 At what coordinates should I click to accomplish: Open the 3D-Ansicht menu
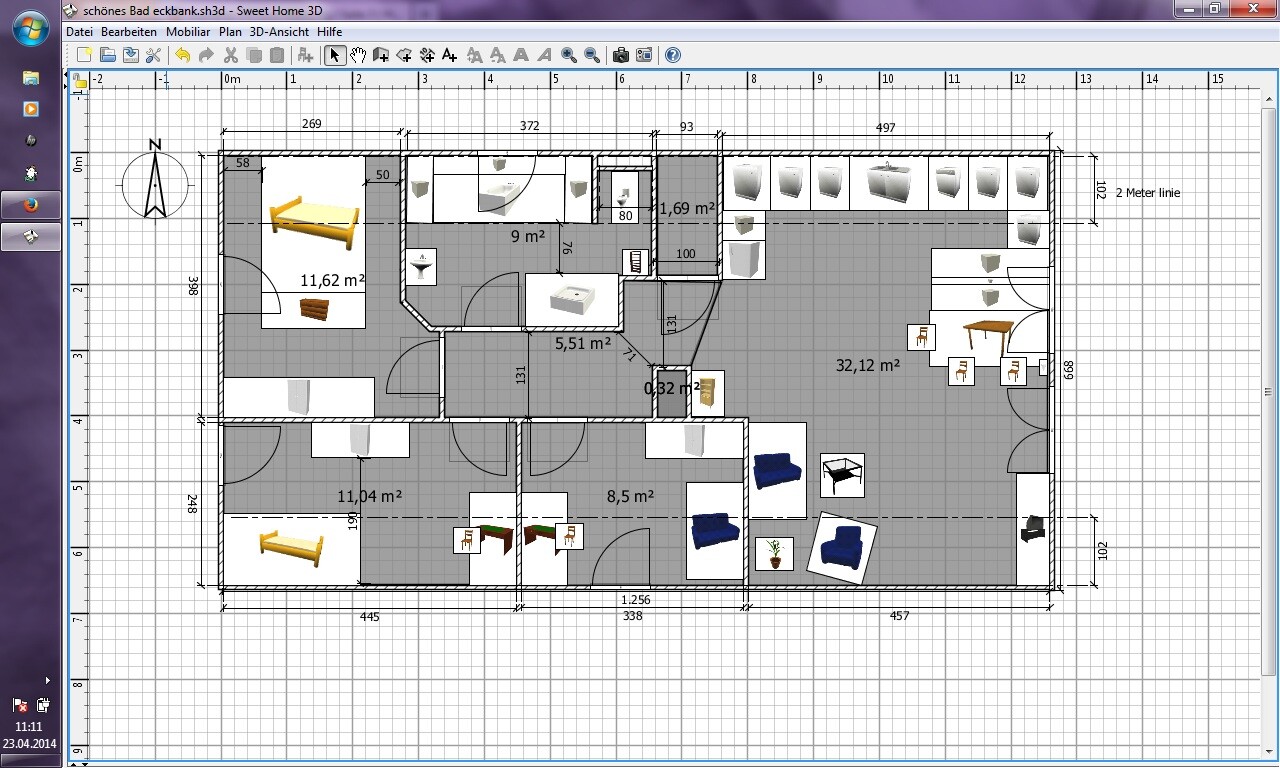[x=279, y=31]
